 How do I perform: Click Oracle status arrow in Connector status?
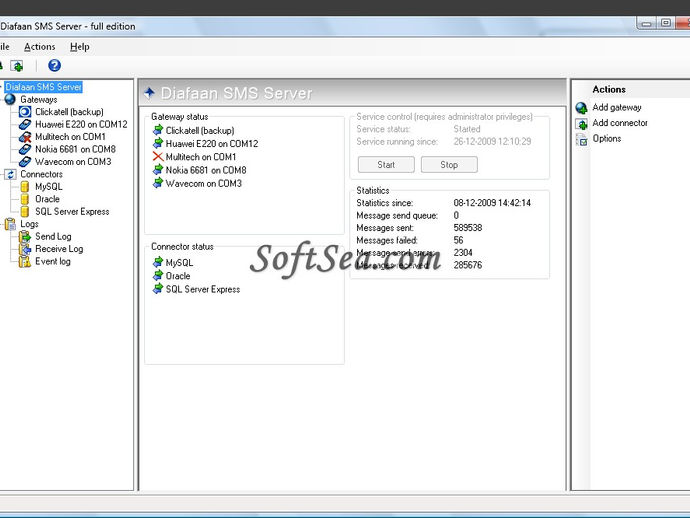click(158, 276)
